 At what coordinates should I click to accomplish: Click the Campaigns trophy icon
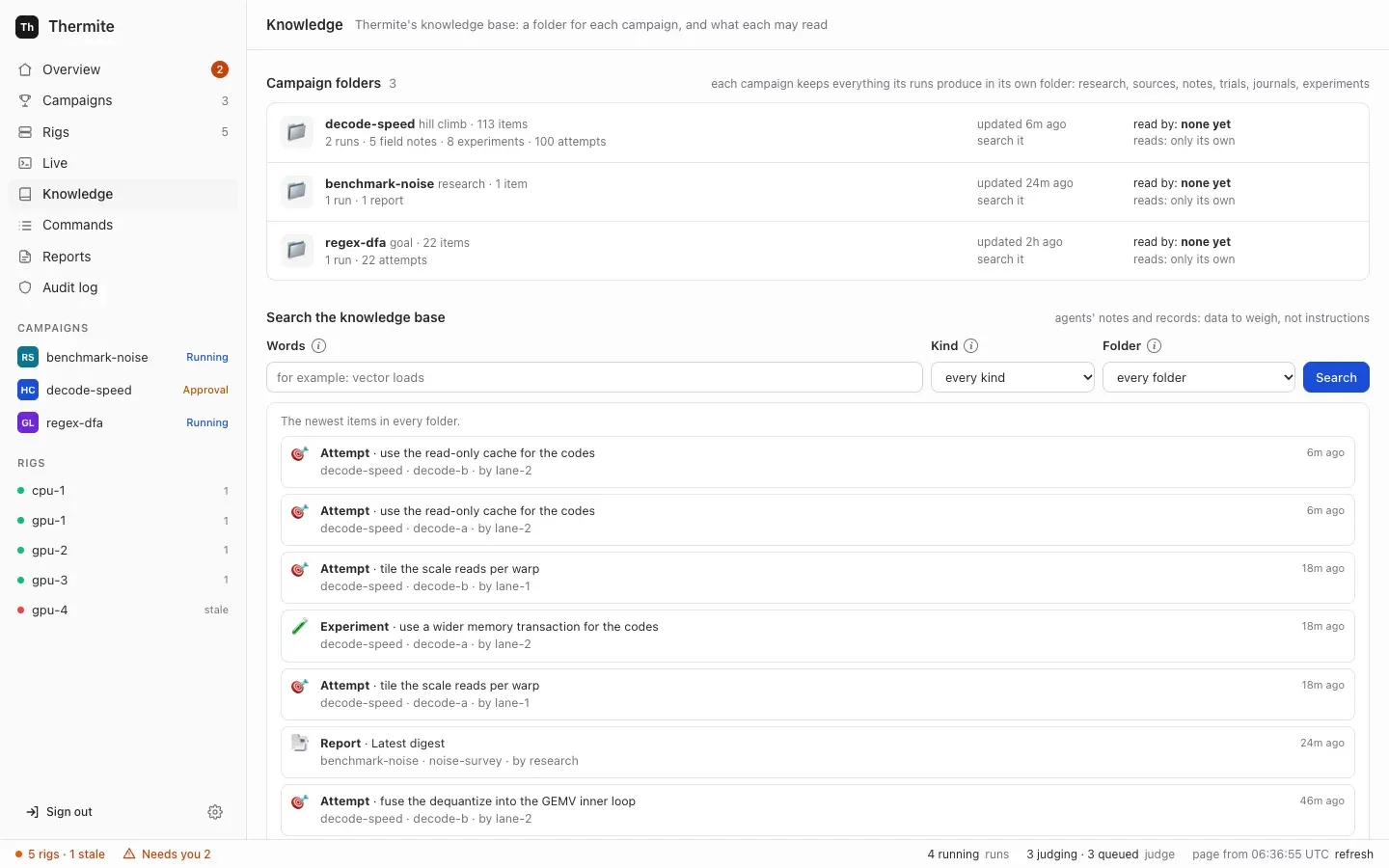tap(25, 100)
